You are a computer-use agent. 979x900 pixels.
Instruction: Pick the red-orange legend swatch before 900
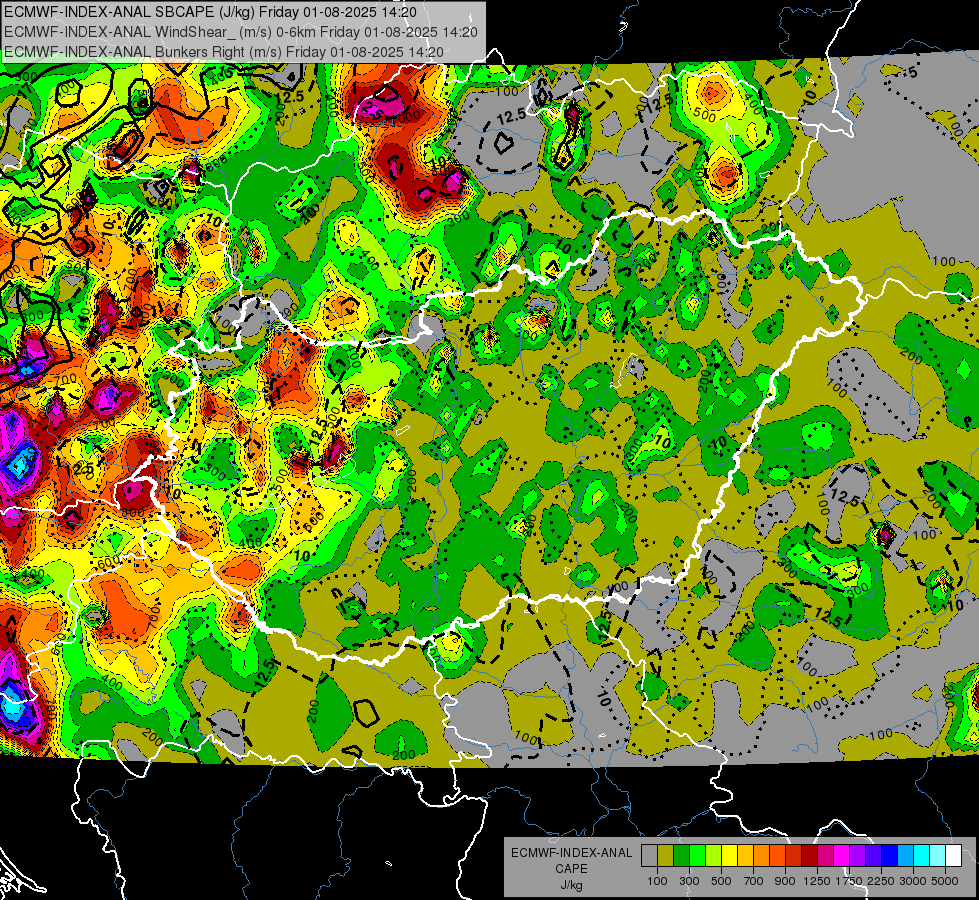click(777, 856)
